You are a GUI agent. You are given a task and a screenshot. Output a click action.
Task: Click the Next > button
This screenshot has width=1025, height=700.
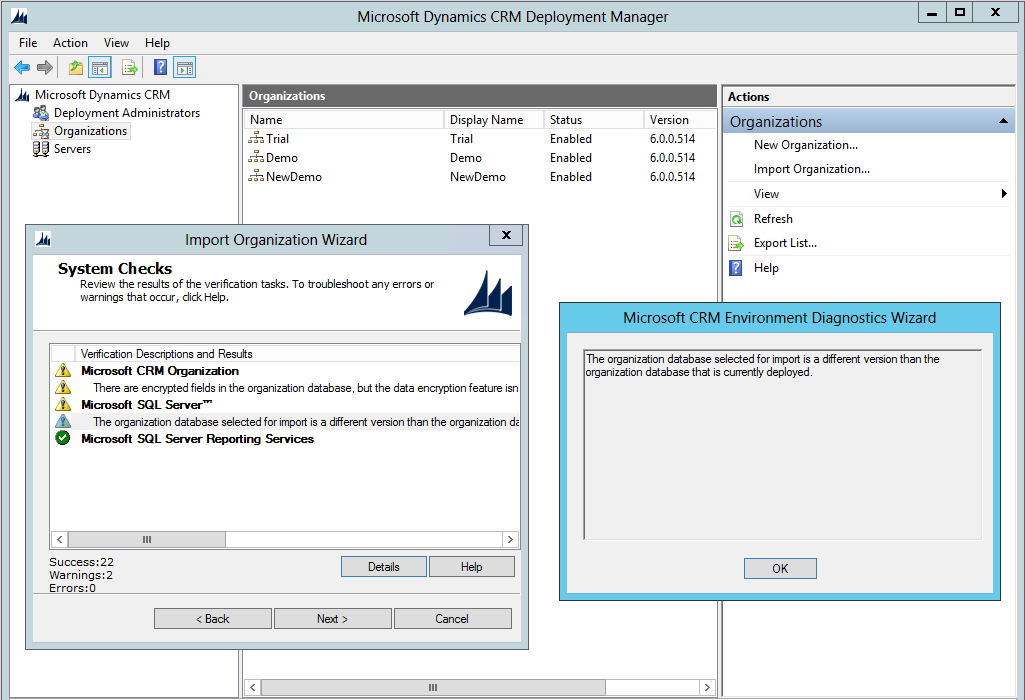pos(332,618)
